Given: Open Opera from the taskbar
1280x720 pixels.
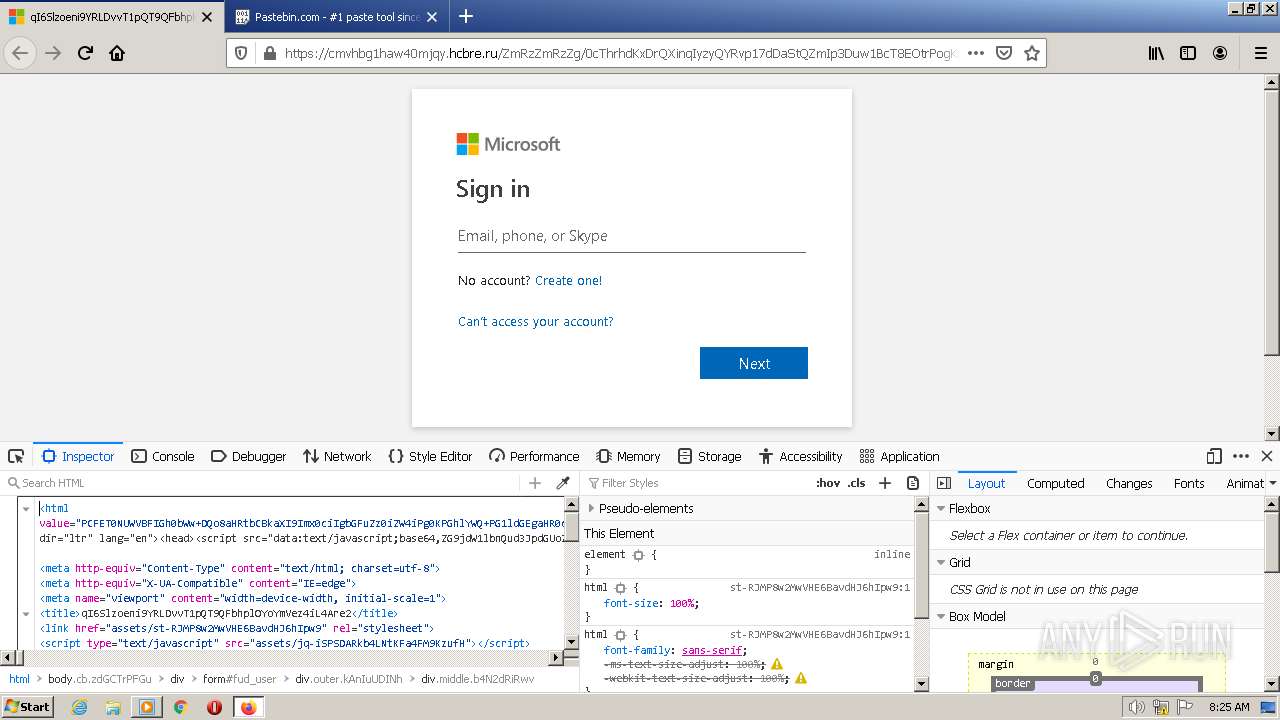Looking at the screenshot, I should click(x=214, y=707).
